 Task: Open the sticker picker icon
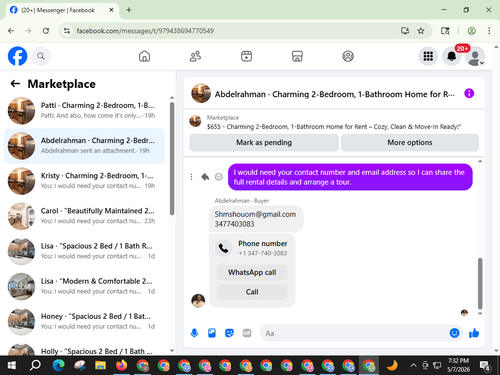[229, 333]
